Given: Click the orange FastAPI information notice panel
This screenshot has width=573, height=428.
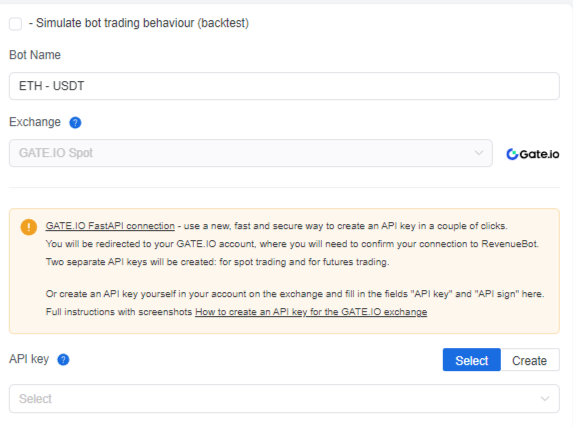Looking at the screenshot, I should (284, 271).
